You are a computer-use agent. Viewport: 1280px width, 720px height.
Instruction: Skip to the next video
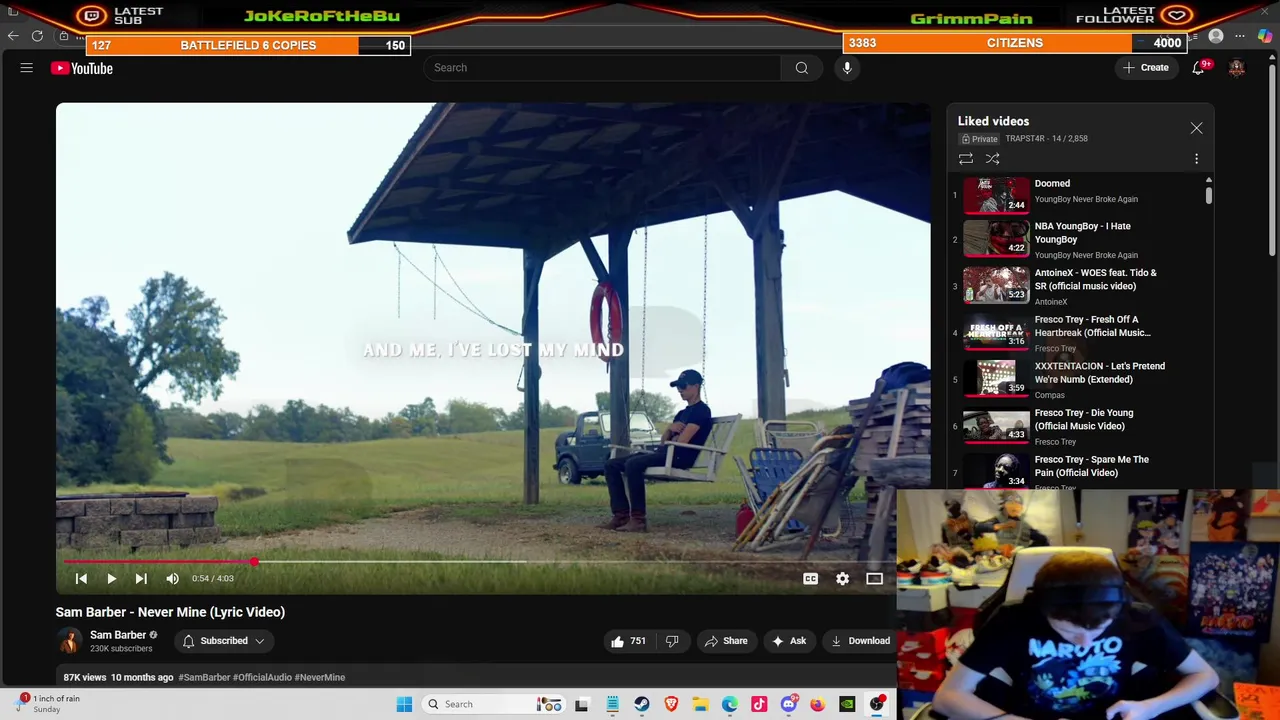click(141, 578)
